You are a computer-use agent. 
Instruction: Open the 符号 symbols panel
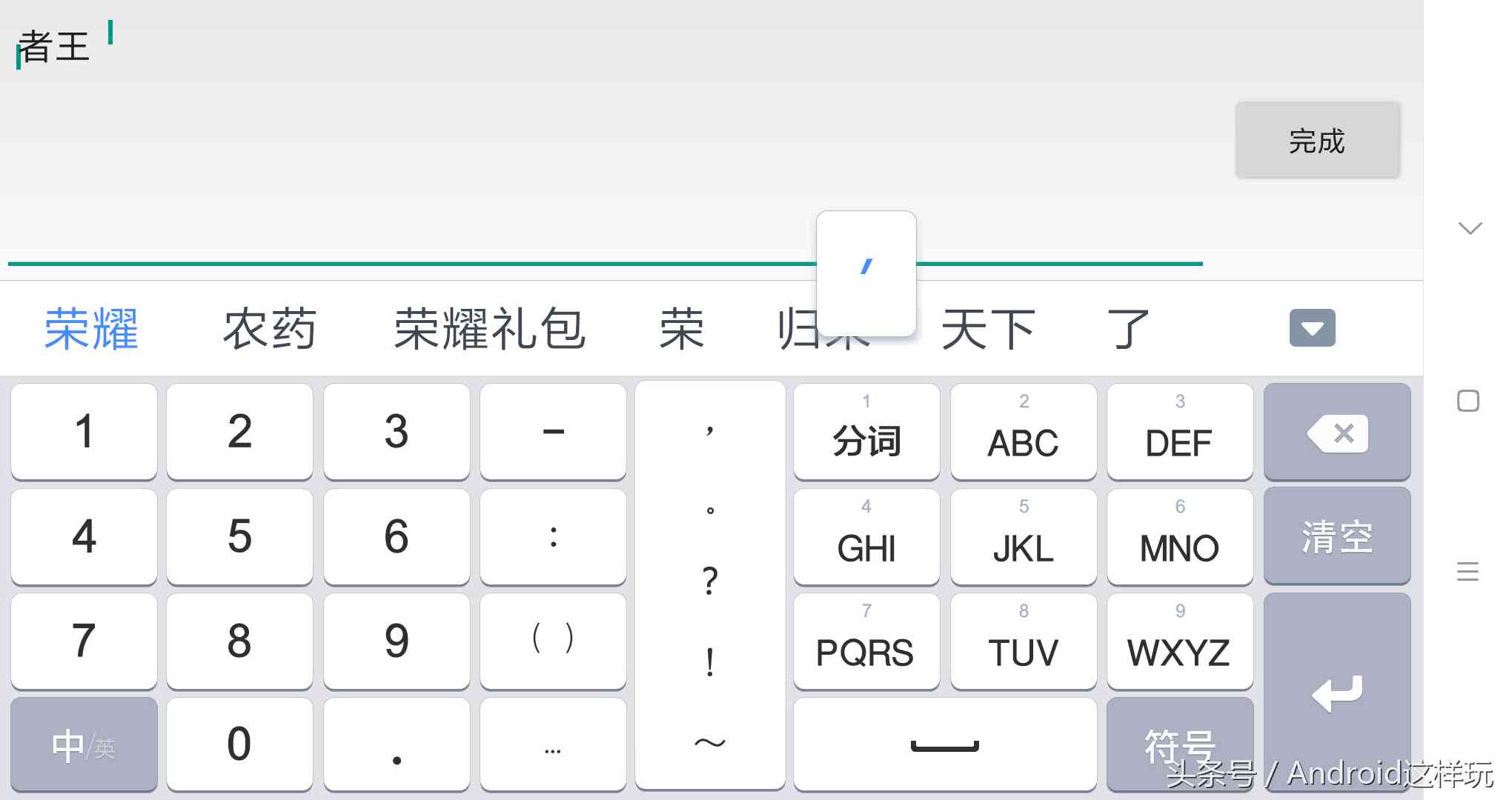click(x=1180, y=744)
